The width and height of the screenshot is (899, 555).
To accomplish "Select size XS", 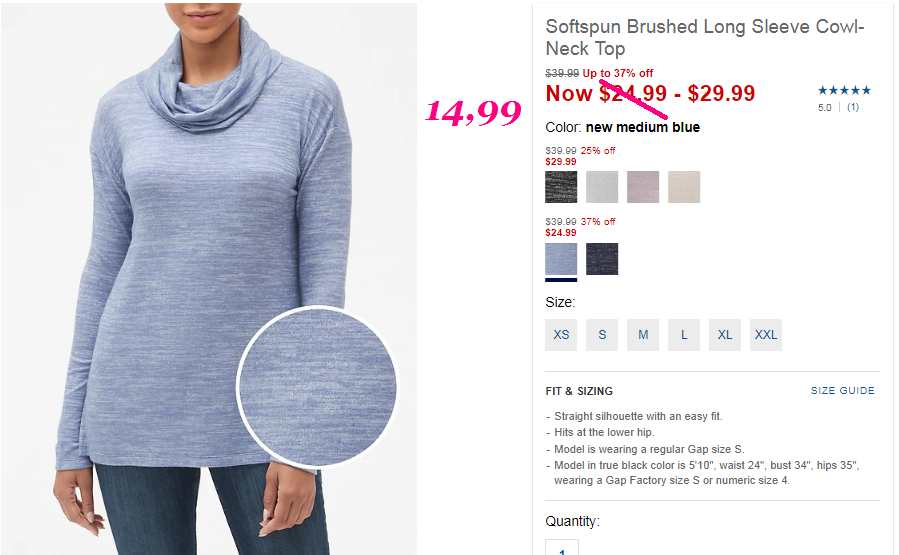I will [561, 335].
